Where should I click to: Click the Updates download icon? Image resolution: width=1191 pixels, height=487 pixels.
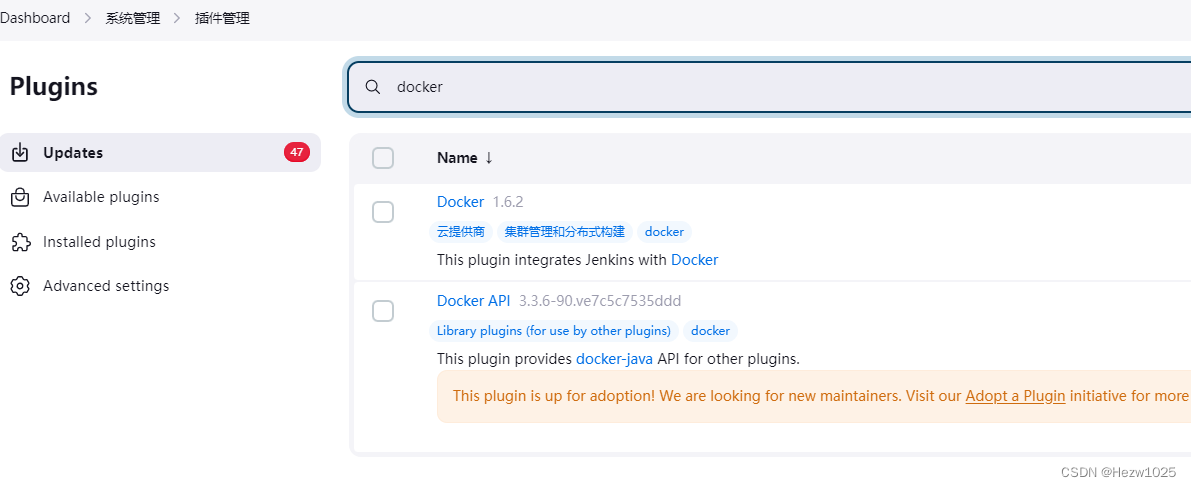point(20,153)
